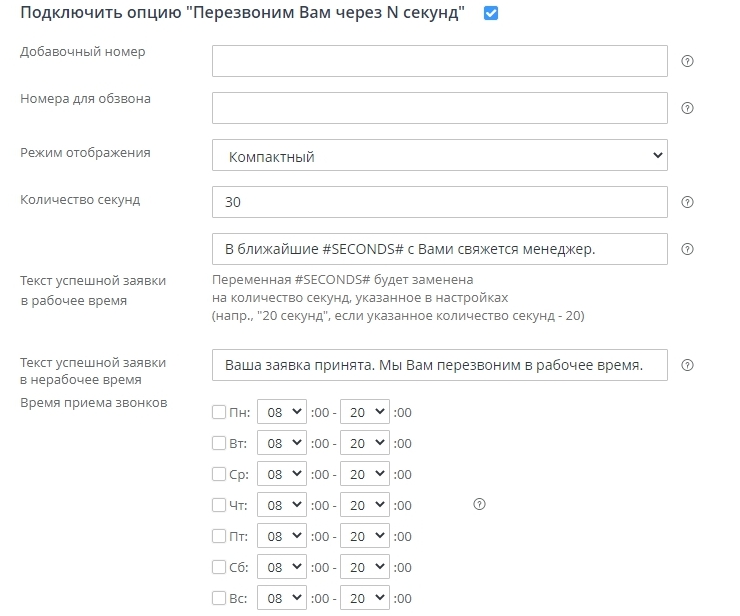Click help icon next to нерабочее время text field
740x616 pixels.
[x=687, y=365]
